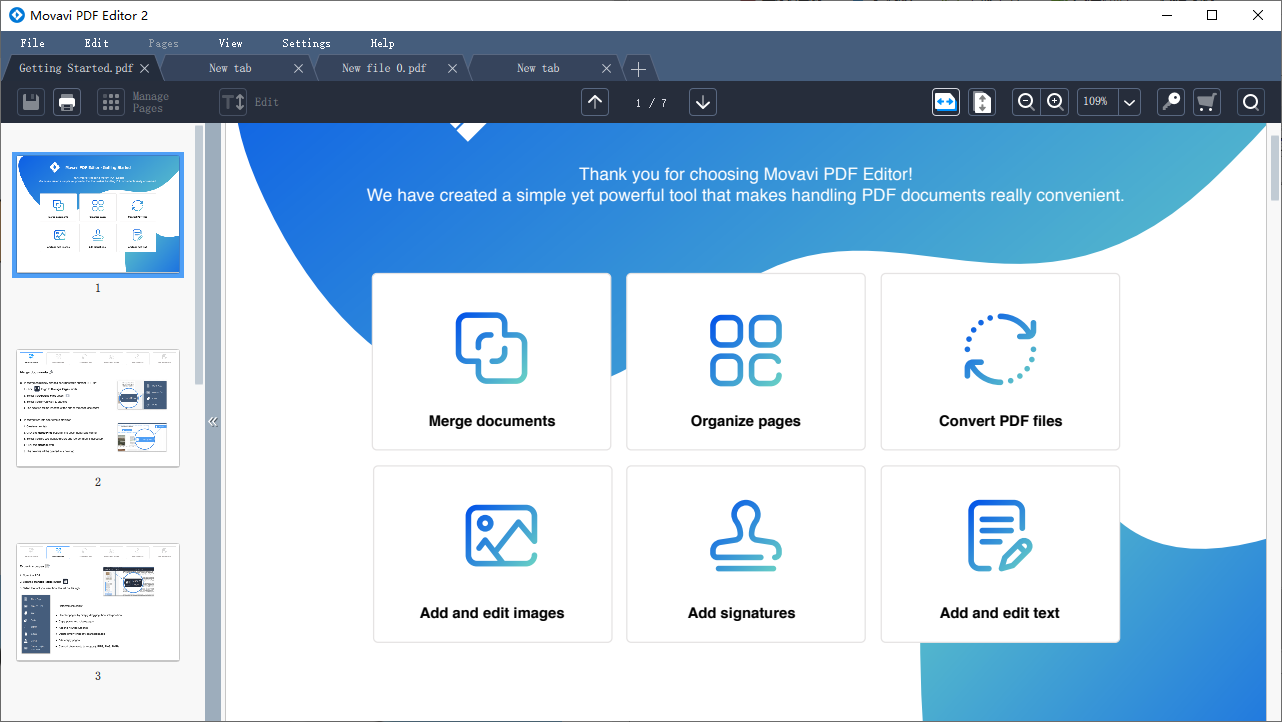Click the activation key icon
This screenshot has height=722, width=1282.
point(1171,102)
